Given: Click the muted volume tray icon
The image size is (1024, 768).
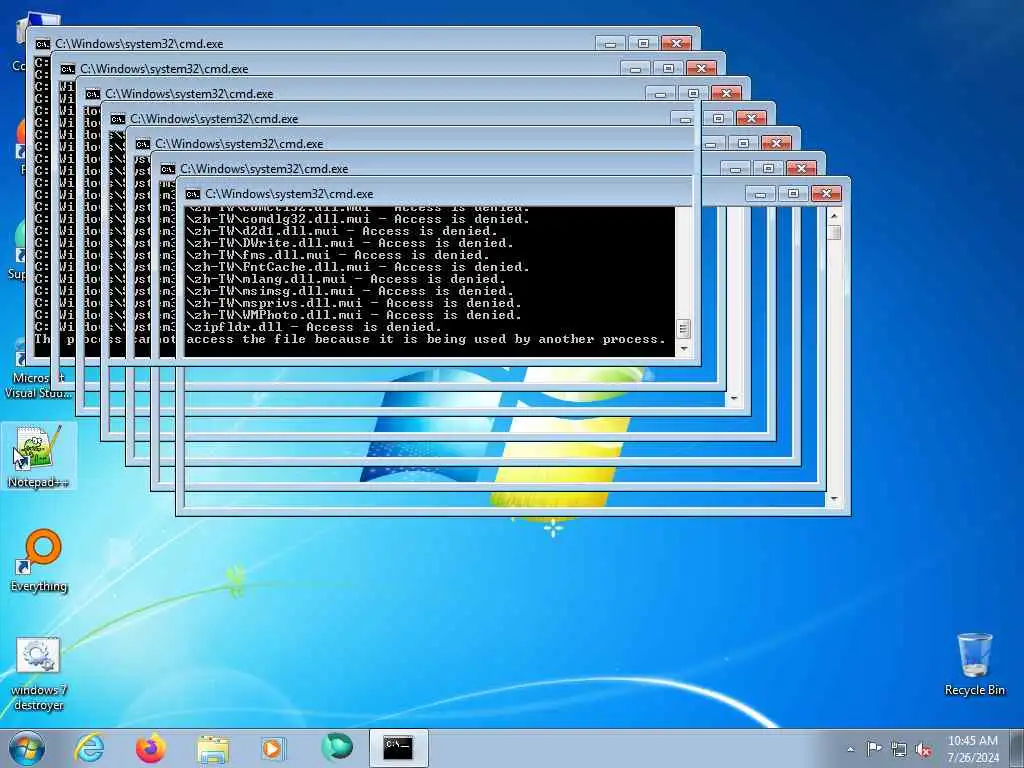Looking at the screenshot, I should (x=923, y=750).
